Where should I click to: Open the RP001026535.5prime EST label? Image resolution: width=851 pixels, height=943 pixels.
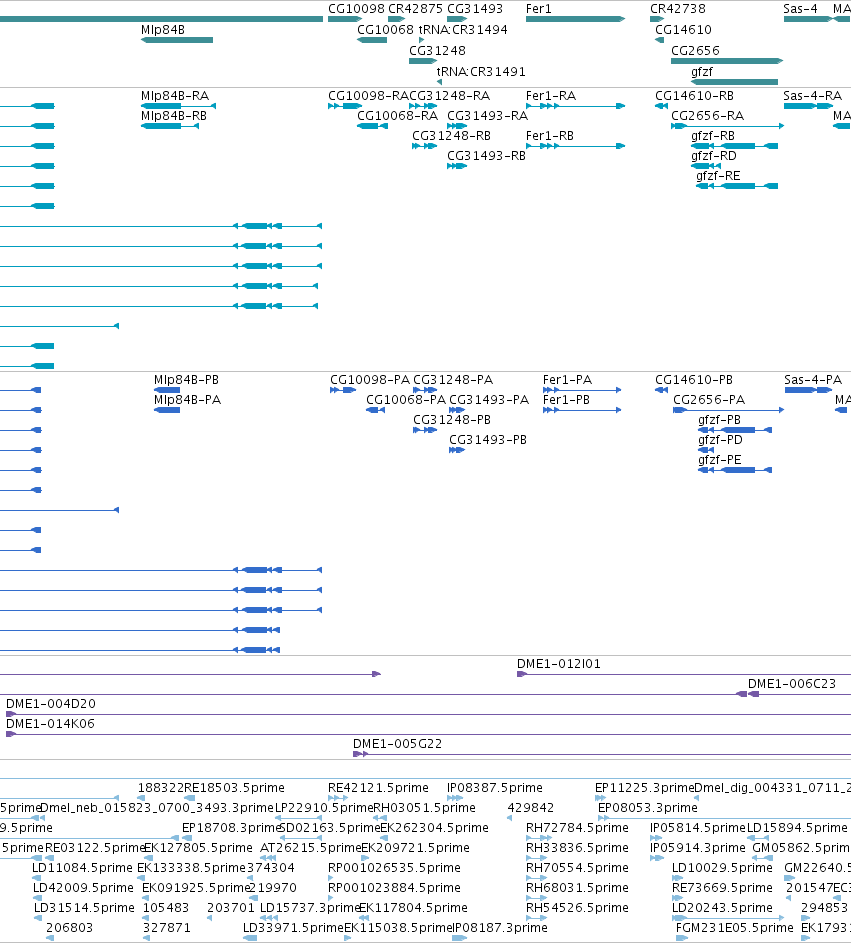point(394,868)
